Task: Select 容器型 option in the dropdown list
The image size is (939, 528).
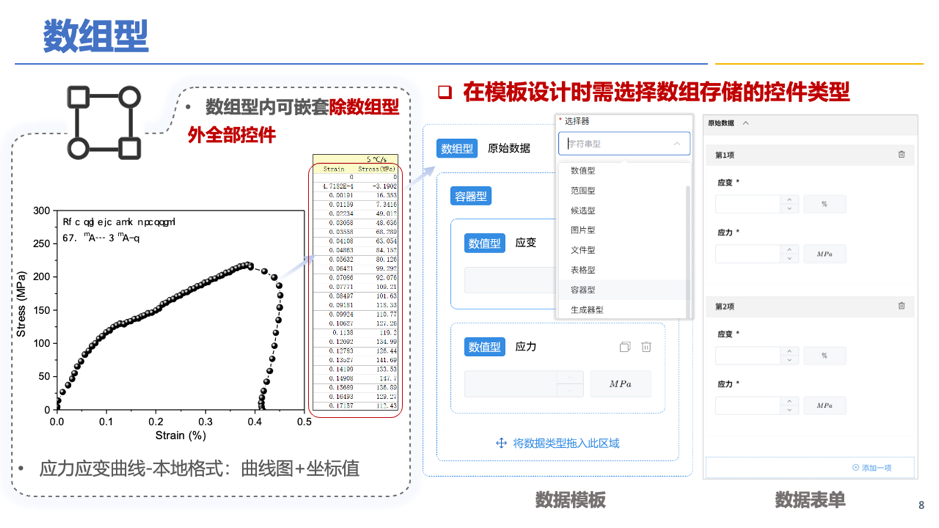Action: pos(582,290)
